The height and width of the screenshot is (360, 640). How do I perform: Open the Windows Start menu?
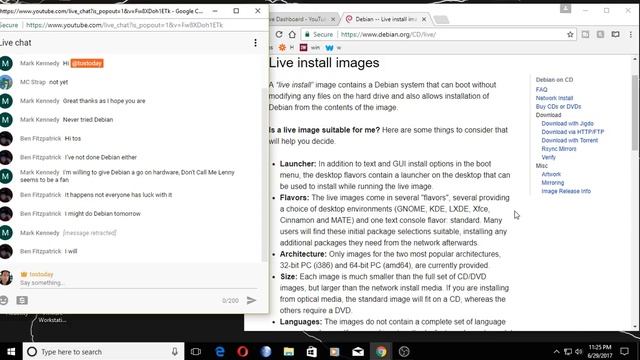point(11,351)
